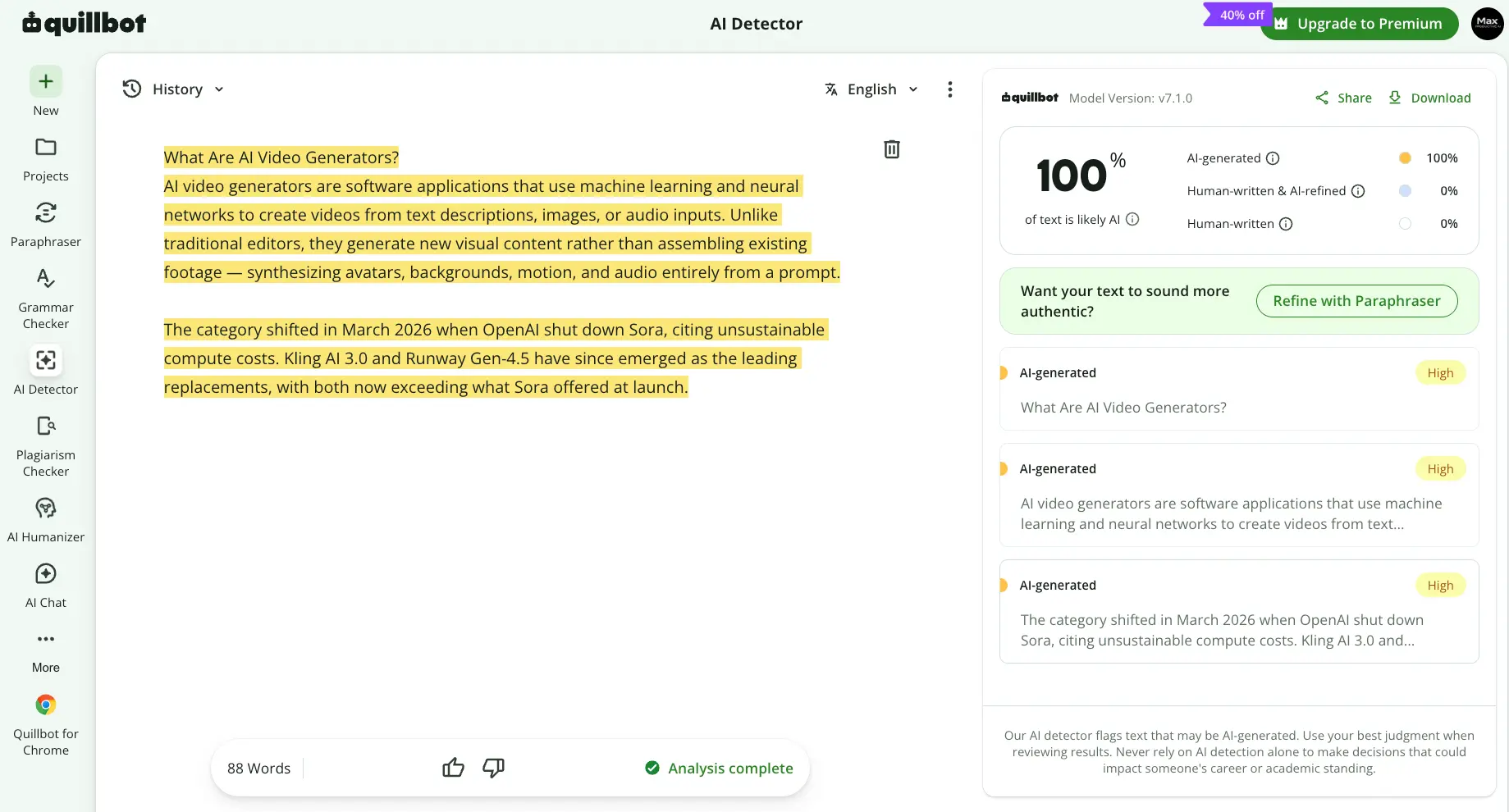Show info for Human-written category

pyautogui.click(x=1286, y=224)
